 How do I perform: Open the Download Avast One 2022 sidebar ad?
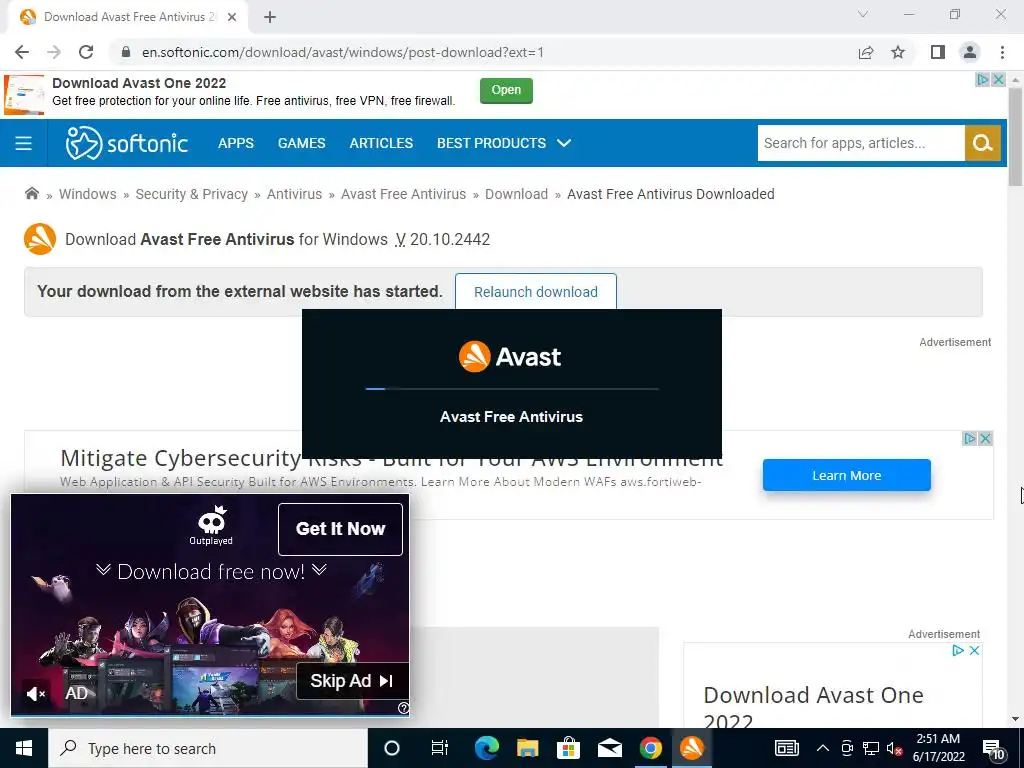coord(813,707)
